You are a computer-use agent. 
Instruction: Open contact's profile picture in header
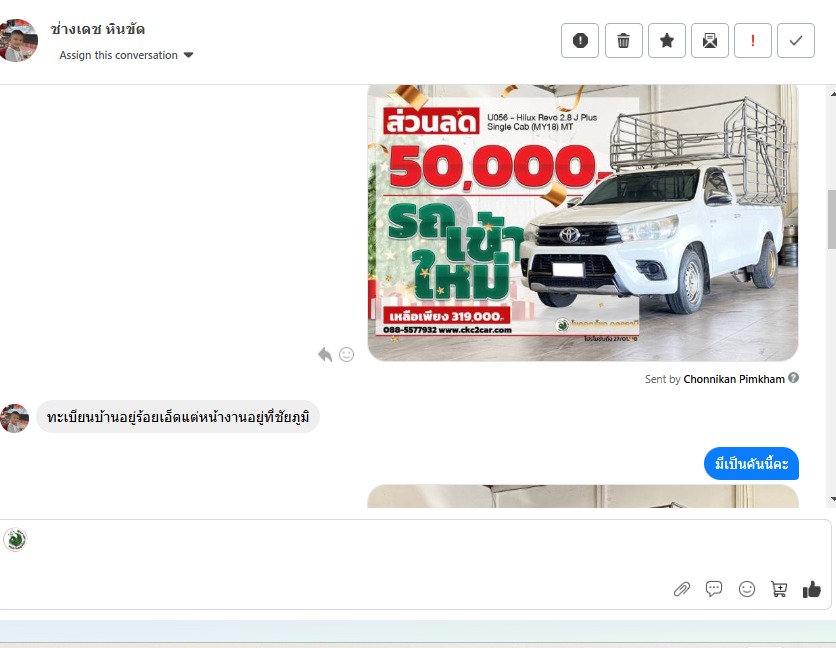pos(18,41)
